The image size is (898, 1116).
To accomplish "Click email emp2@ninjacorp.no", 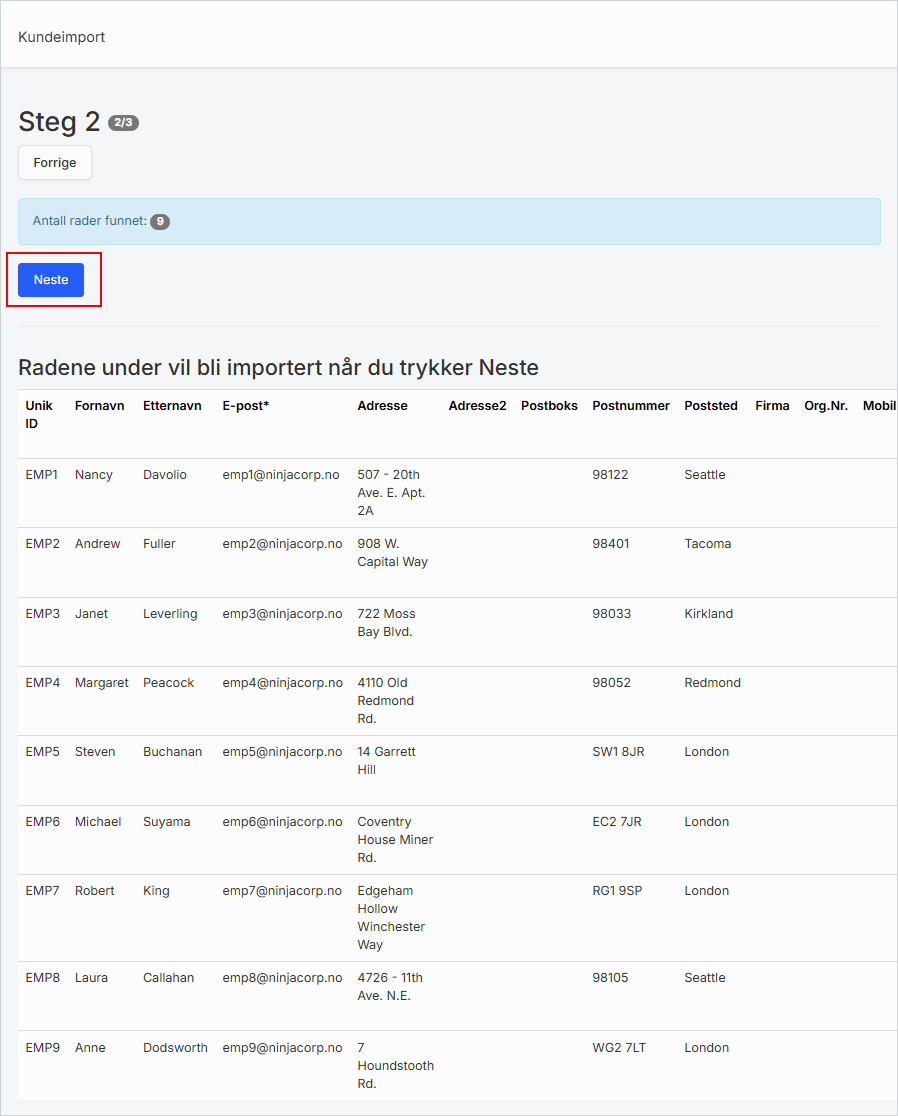I will pos(282,544).
